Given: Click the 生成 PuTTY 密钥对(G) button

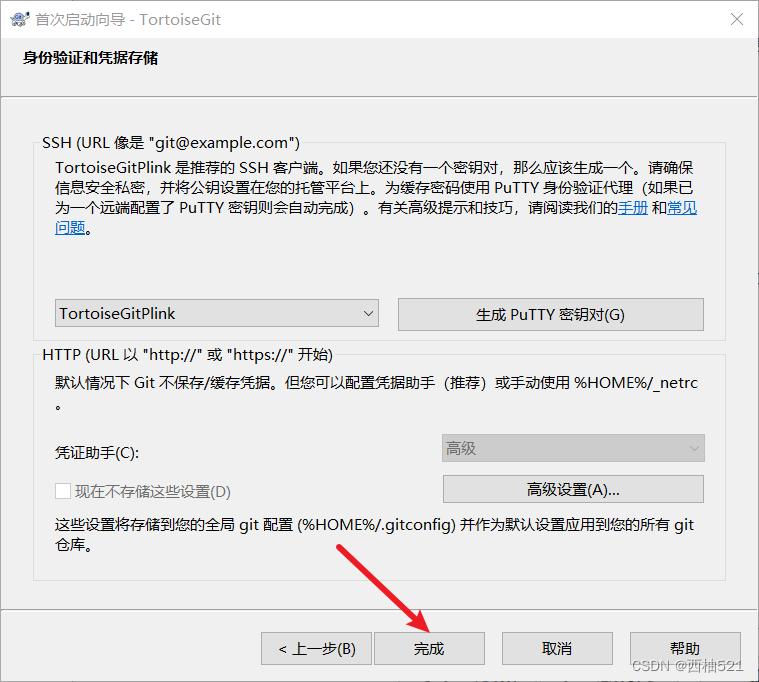Looking at the screenshot, I should point(550,314).
